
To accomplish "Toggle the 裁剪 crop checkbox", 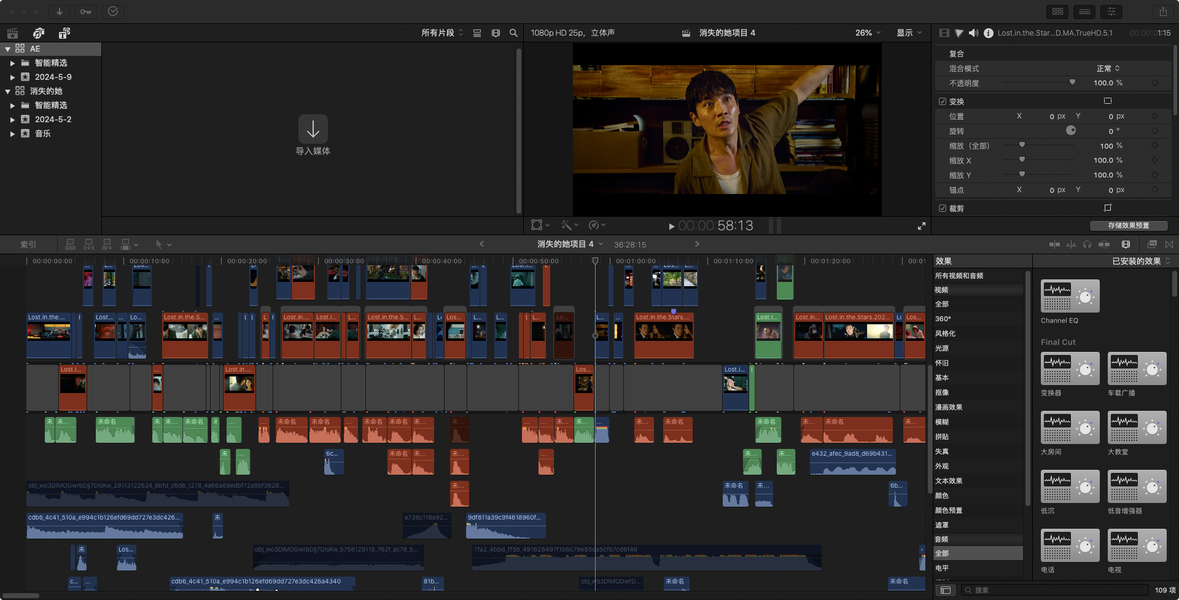I will [x=942, y=208].
